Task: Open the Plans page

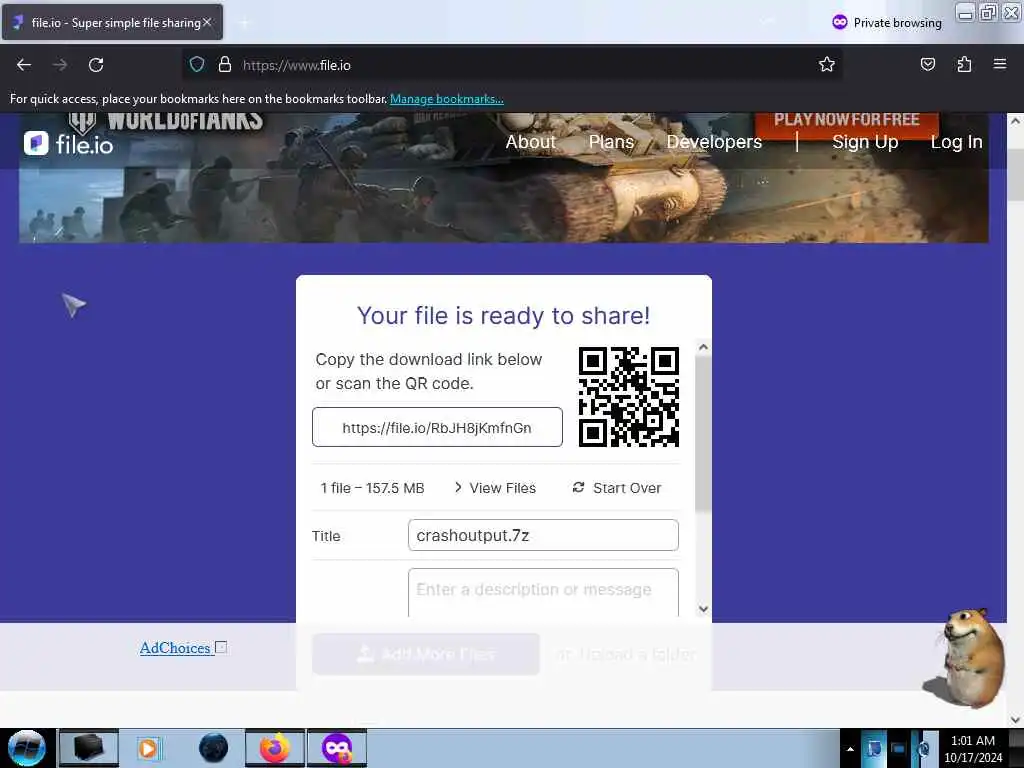Action: pyautogui.click(x=611, y=142)
